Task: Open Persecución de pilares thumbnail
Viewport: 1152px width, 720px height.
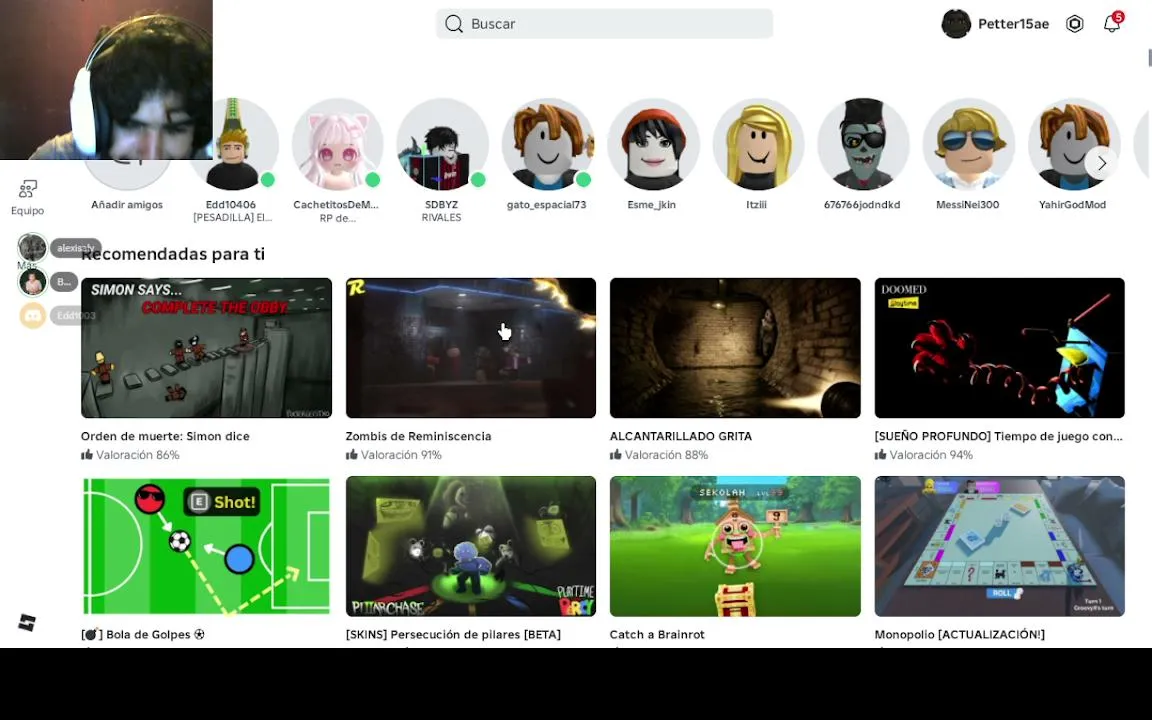Action: pyautogui.click(x=471, y=546)
